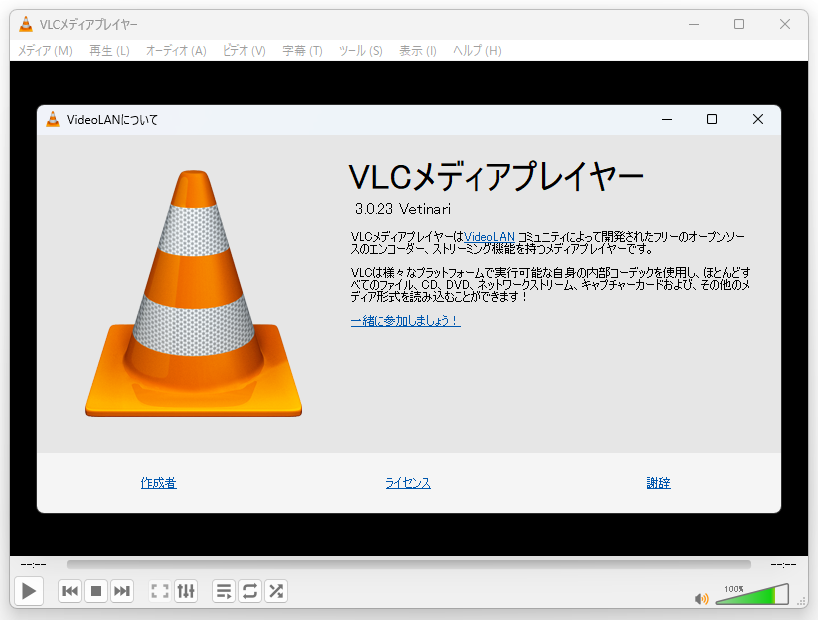The height and width of the screenshot is (620, 818).
Task: Open the 作成者 authors link
Action: pos(159,483)
